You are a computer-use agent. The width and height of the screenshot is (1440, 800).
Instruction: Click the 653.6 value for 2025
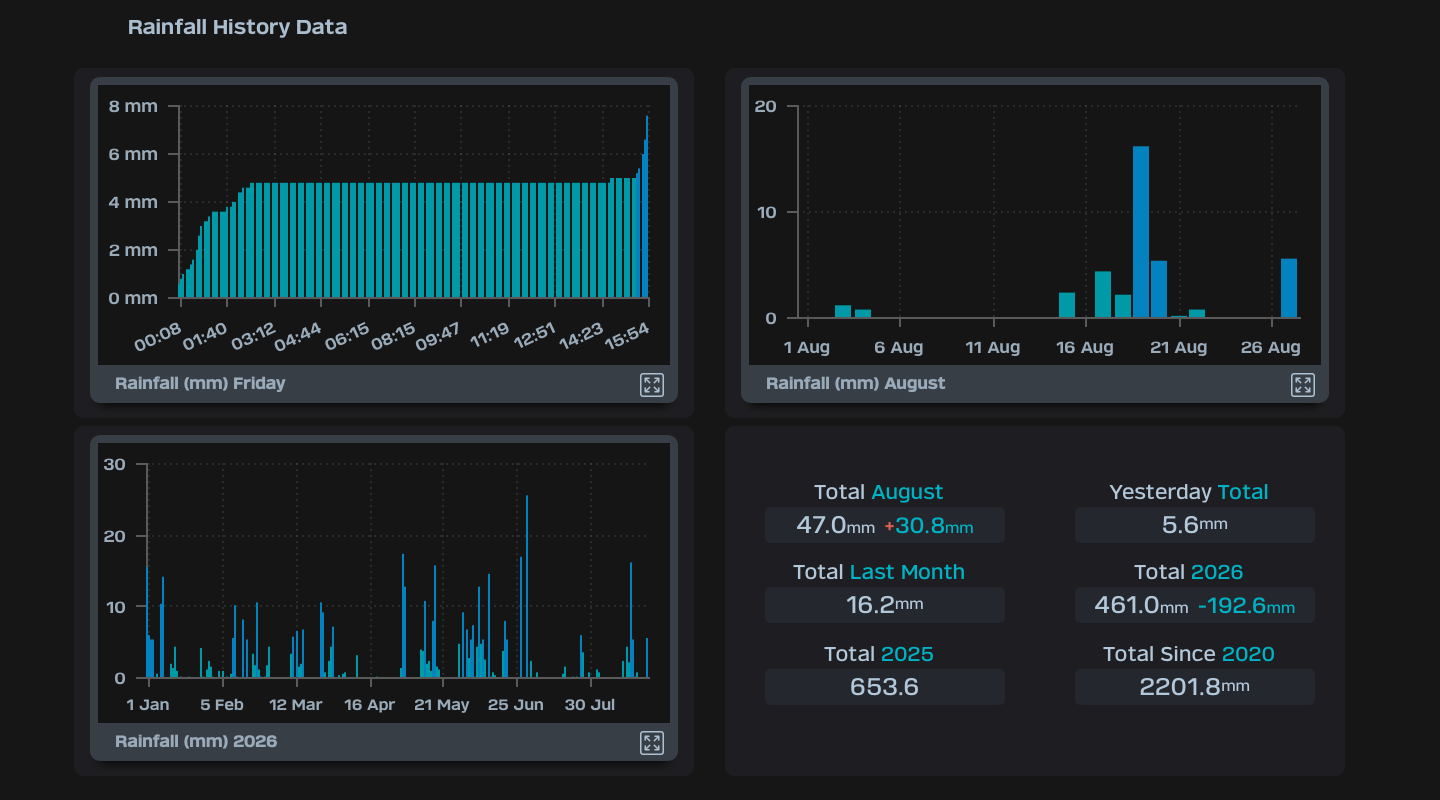pos(884,687)
